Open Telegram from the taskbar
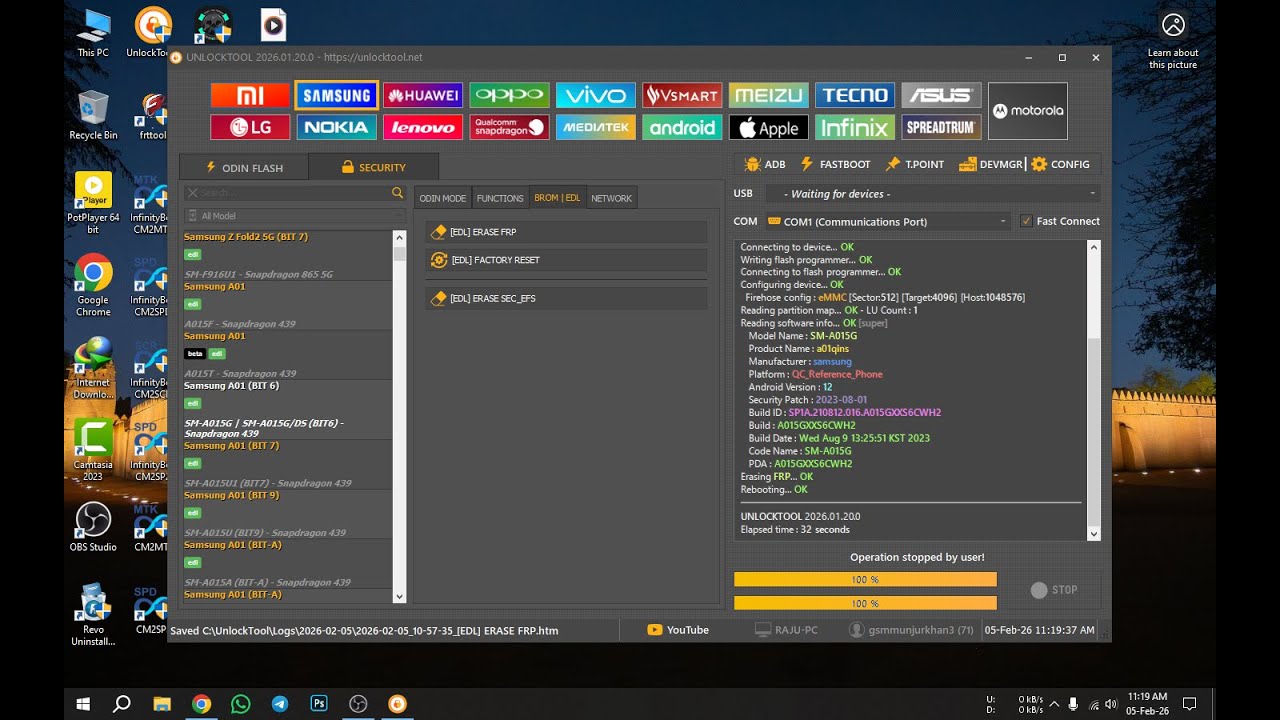 point(280,704)
